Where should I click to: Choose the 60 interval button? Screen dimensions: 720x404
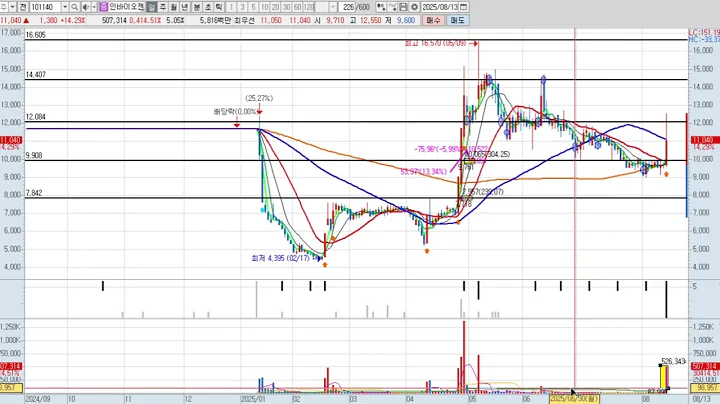click(x=298, y=7)
